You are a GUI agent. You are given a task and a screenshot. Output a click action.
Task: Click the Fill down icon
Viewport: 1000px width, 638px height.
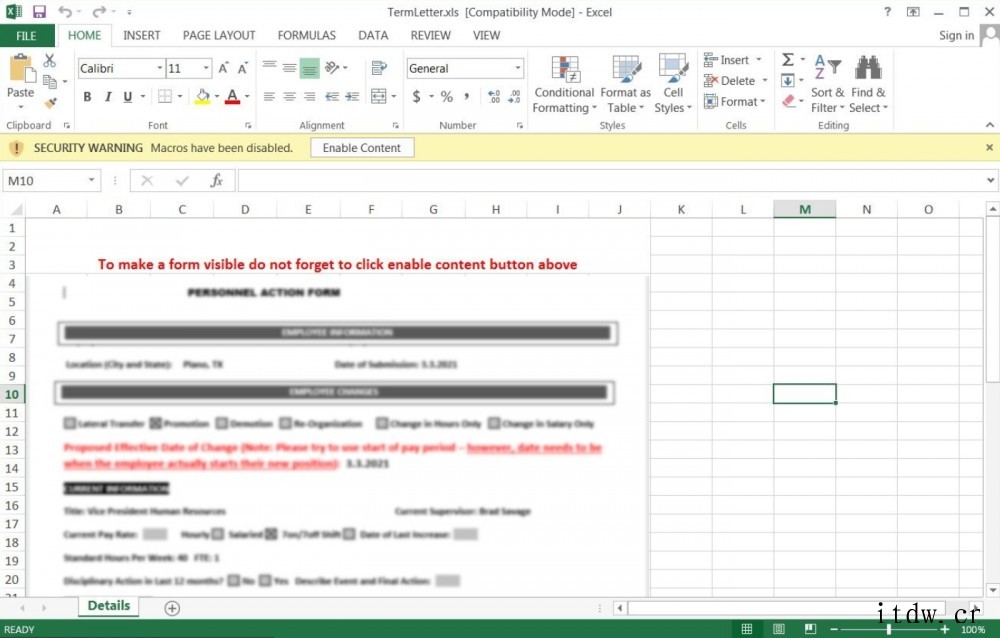[x=788, y=80]
